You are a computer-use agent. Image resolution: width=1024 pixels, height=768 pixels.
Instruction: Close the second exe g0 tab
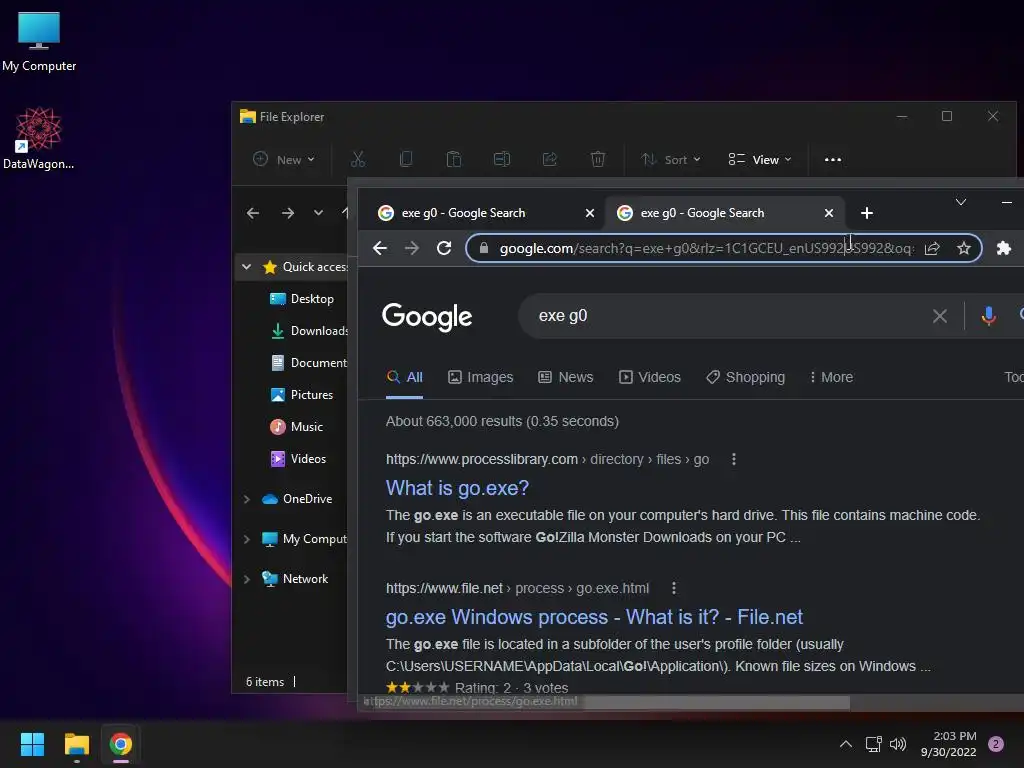(829, 213)
